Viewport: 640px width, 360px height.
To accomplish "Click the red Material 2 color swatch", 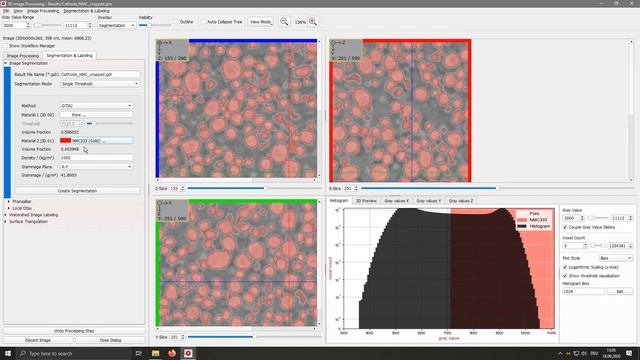I will pyautogui.click(x=65, y=140).
